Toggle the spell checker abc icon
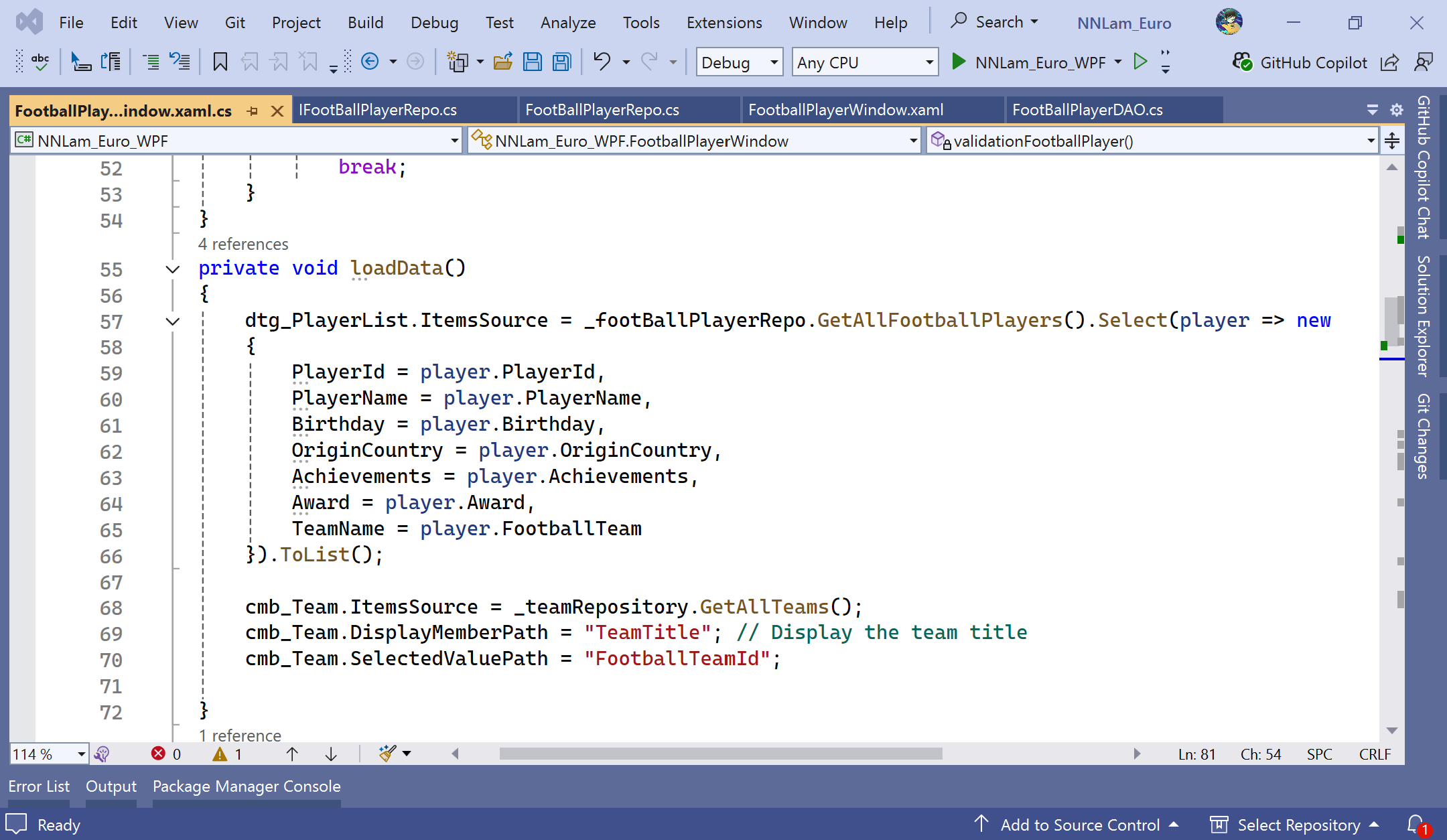Screen dimensions: 1447x840 click(x=40, y=62)
